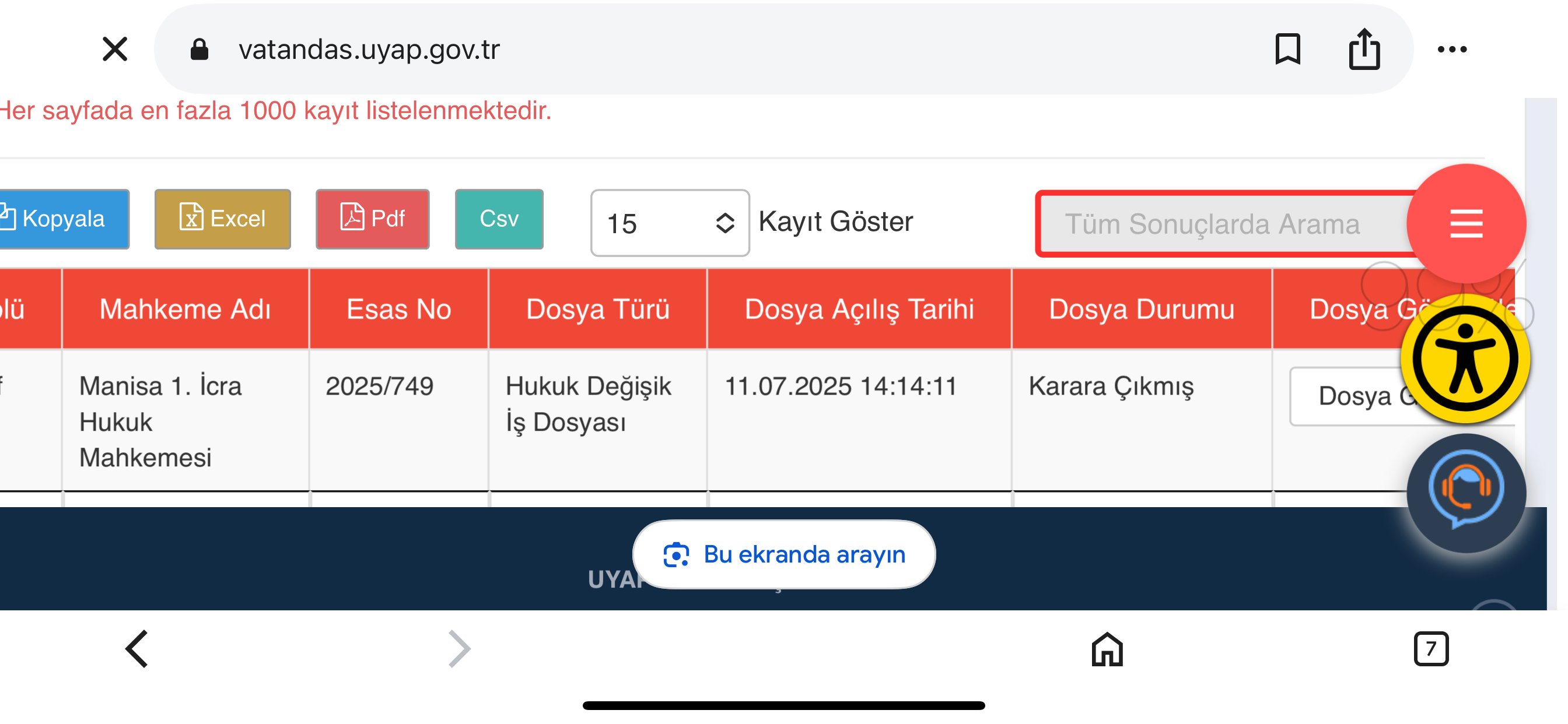Export results using the Excel button
This screenshot has height=724, width=1568.
pyautogui.click(x=223, y=219)
